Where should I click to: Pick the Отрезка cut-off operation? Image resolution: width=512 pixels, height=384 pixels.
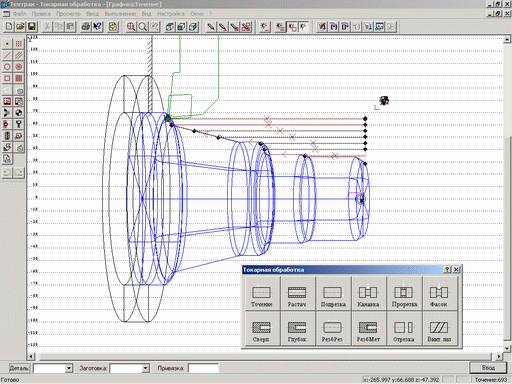404,329
